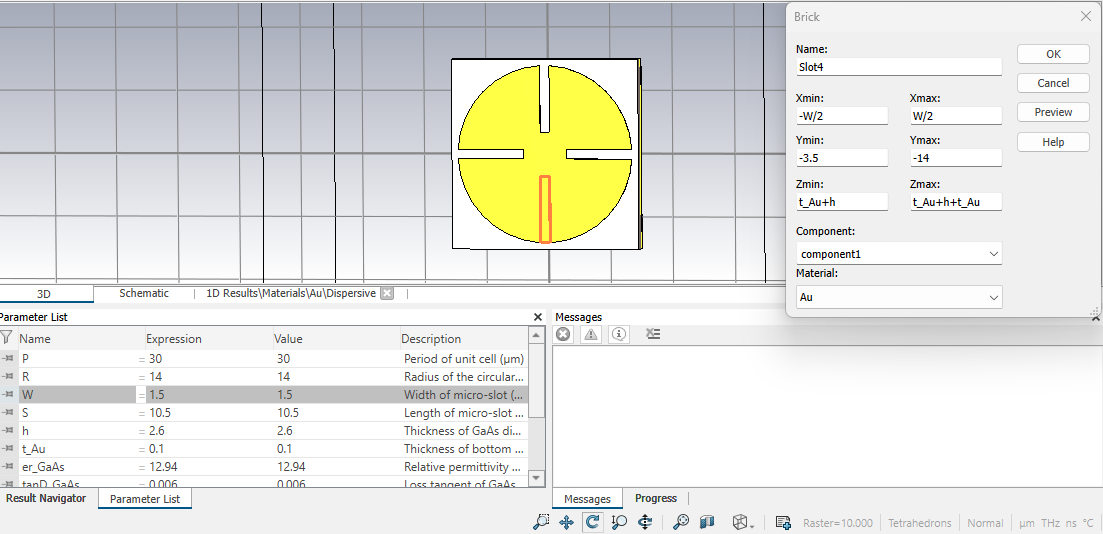1103x534 pixels.
Task: Switch to the Result Navigator tab
Action: point(46,498)
